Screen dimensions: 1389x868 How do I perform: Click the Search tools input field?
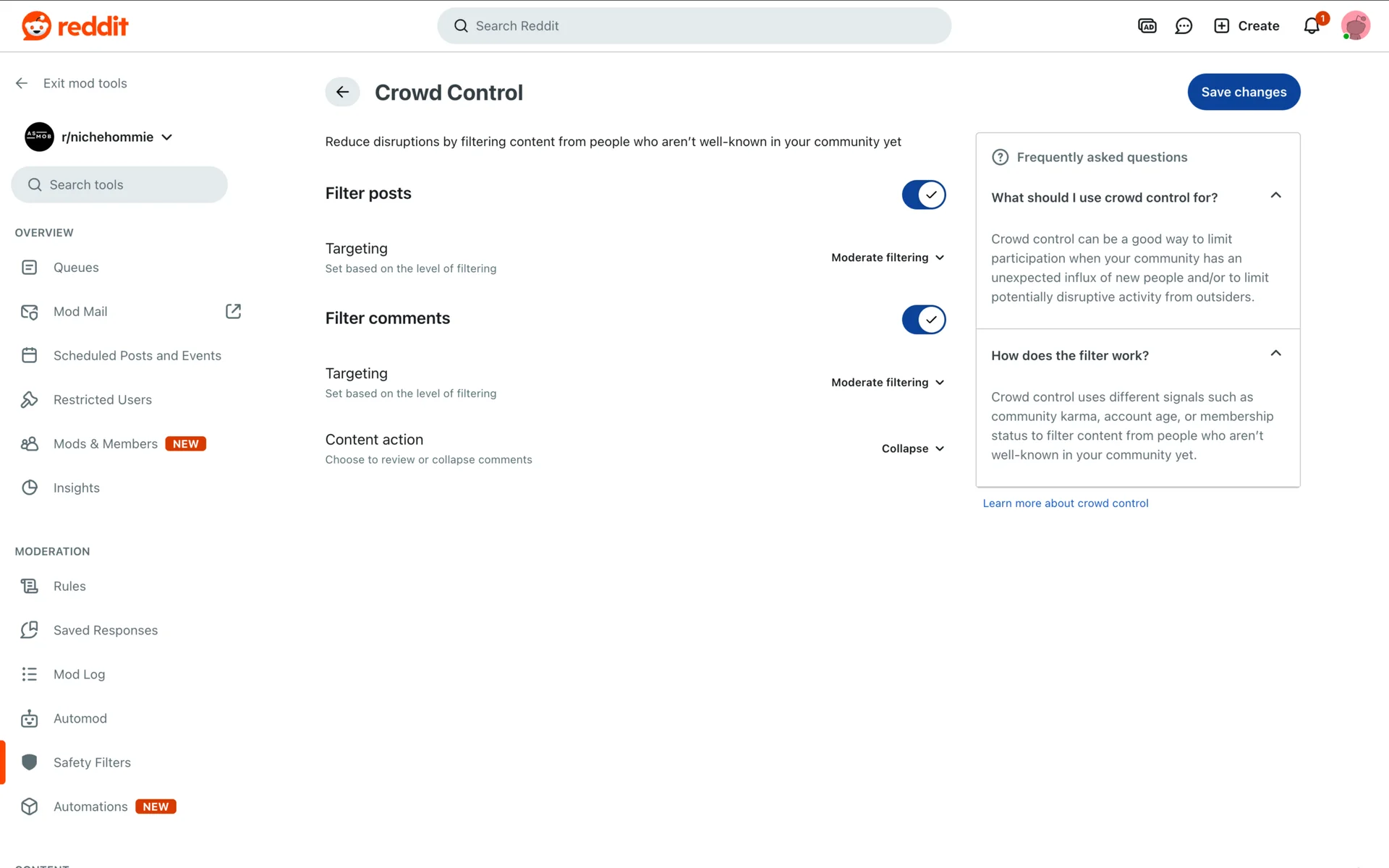[x=119, y=185]
